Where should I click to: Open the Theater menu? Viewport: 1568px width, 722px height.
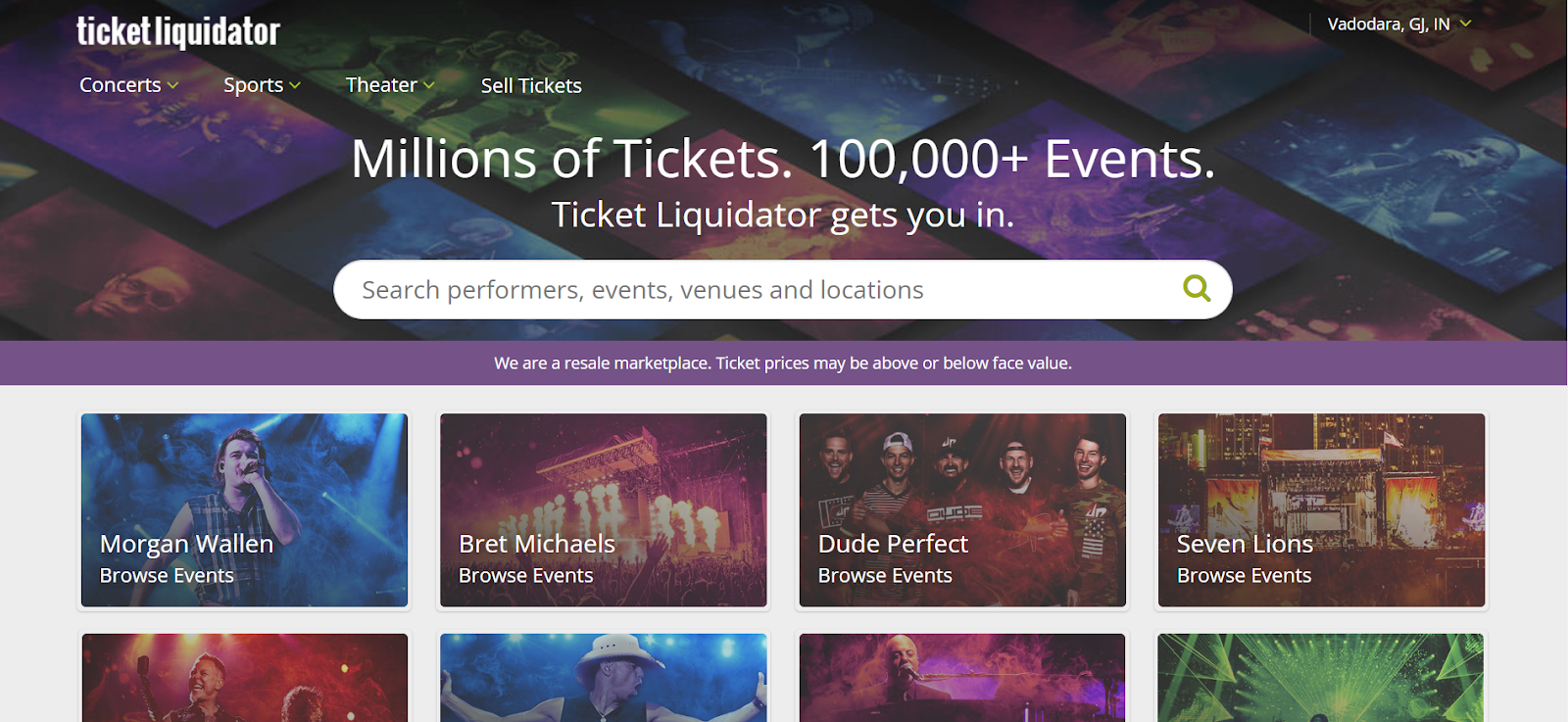(381, 85)
